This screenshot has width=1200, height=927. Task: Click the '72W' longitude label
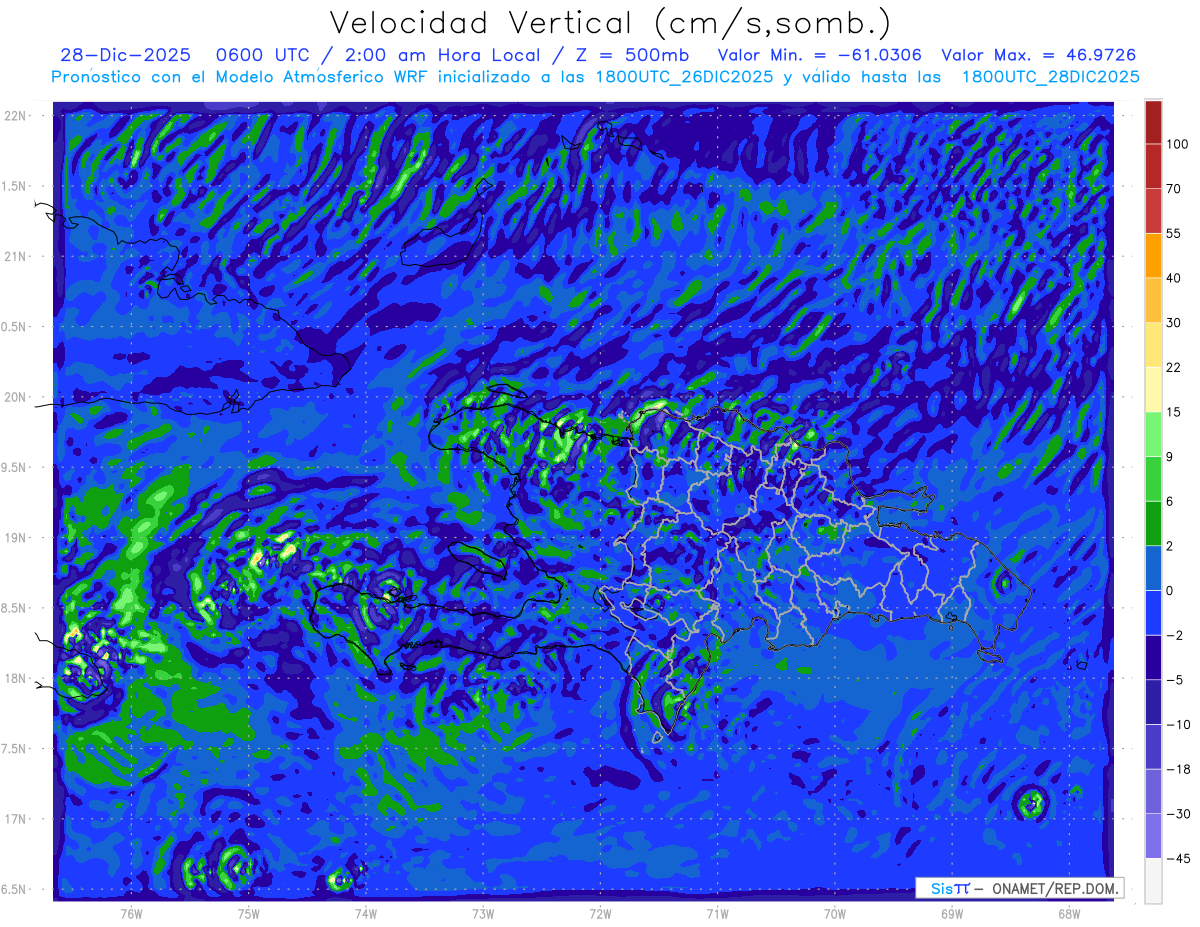pyautogui.click(x=600, y=913)
